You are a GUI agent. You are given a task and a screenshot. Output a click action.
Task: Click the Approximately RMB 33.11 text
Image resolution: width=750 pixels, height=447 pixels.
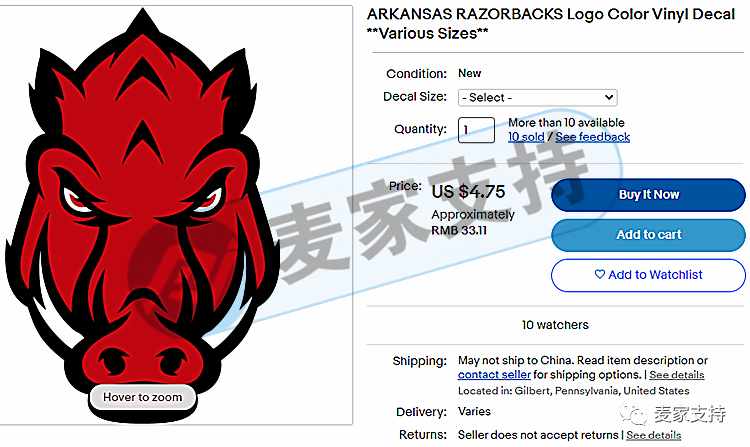[473, 222]
